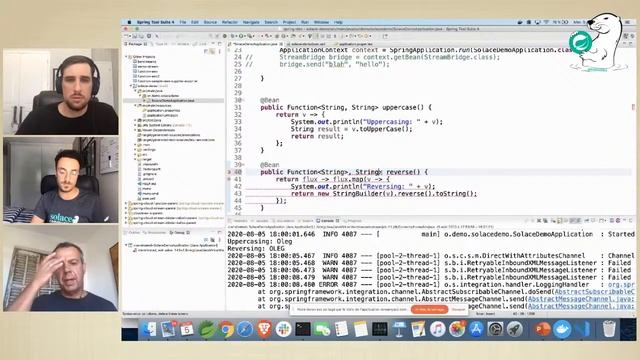Screen dimensions: 640x360
Task: Open Docker whale icon in the Dock
Action: coord(562,329)
